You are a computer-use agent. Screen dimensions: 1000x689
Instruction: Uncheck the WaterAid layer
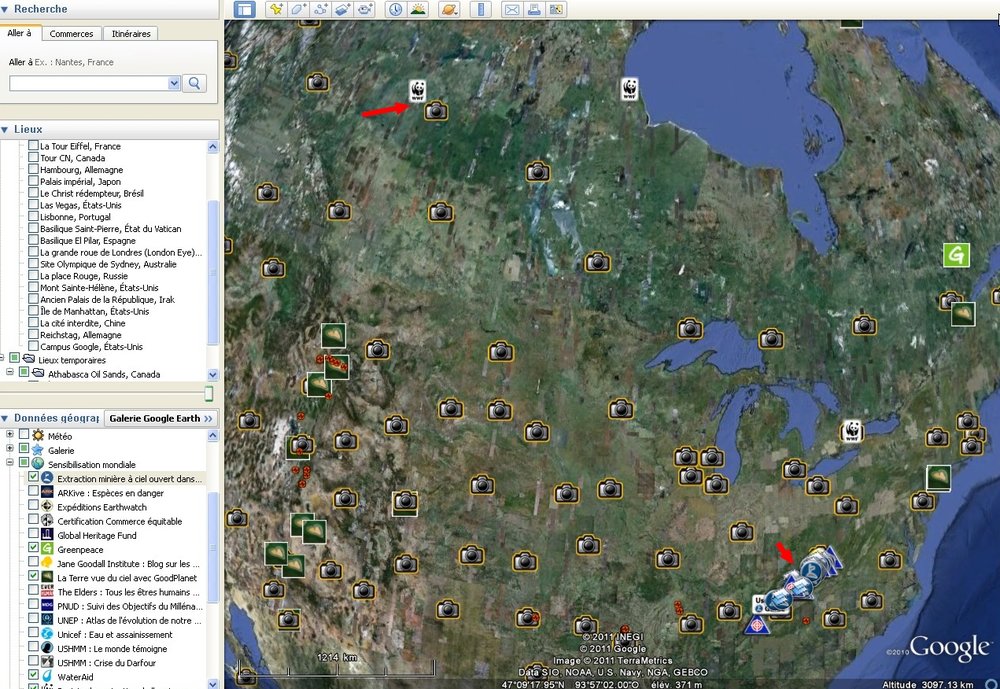click(33, 675)
